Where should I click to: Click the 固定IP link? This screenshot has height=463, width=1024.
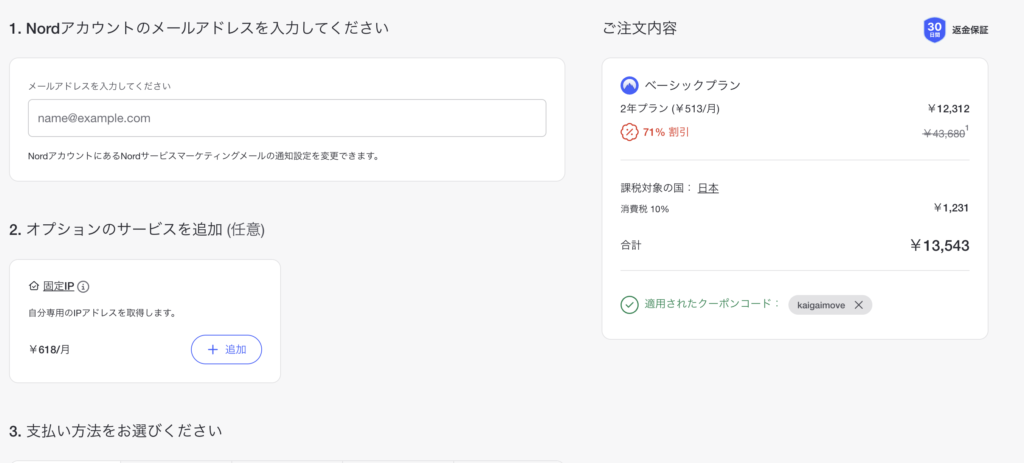[58, 286]
